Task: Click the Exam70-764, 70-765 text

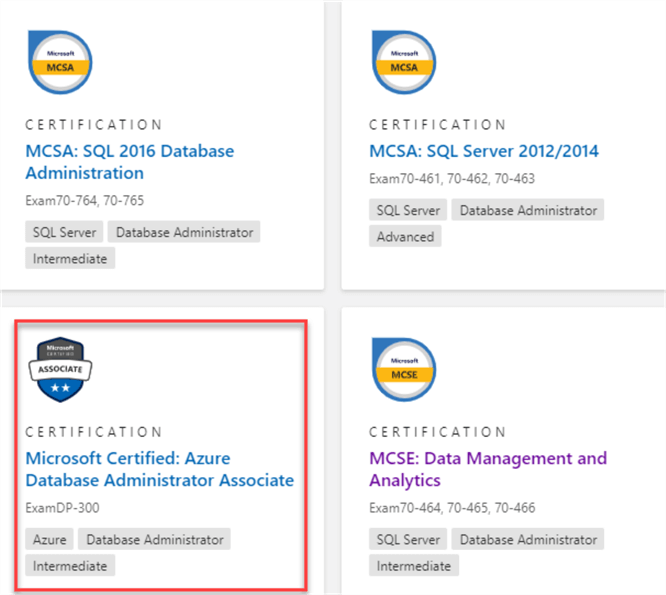Action: click(85, 200)
